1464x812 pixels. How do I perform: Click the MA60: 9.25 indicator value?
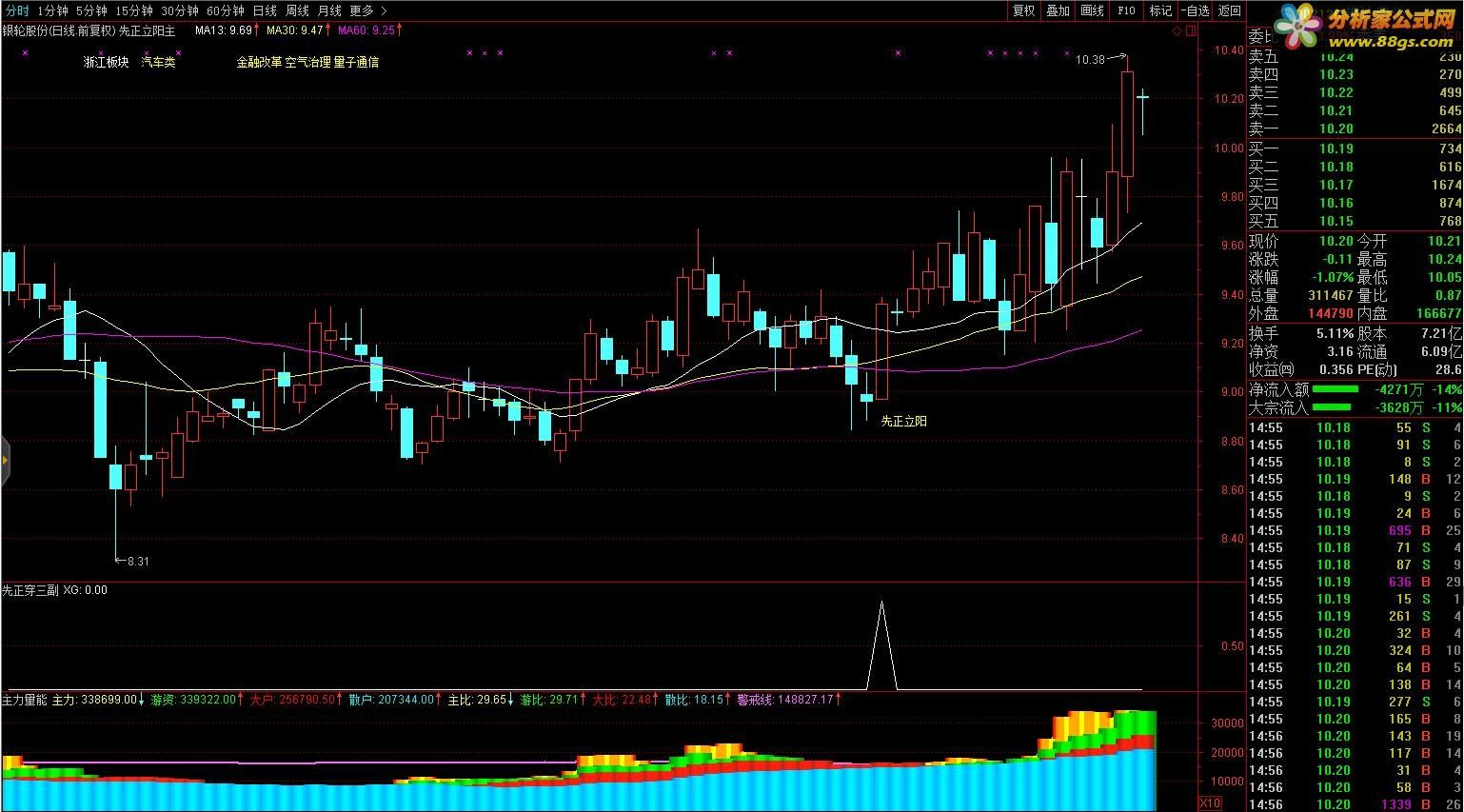[x=368, y=30]
